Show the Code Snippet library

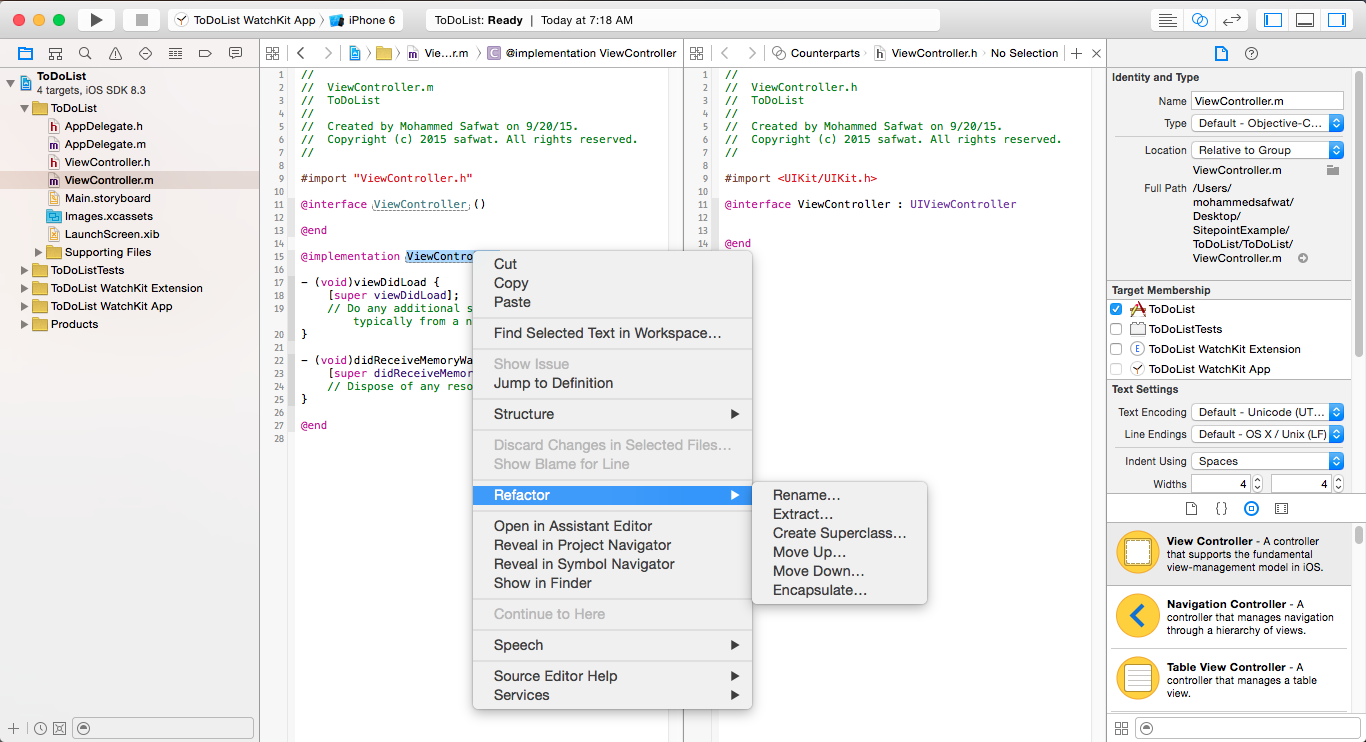click(x=1221, y=509)
